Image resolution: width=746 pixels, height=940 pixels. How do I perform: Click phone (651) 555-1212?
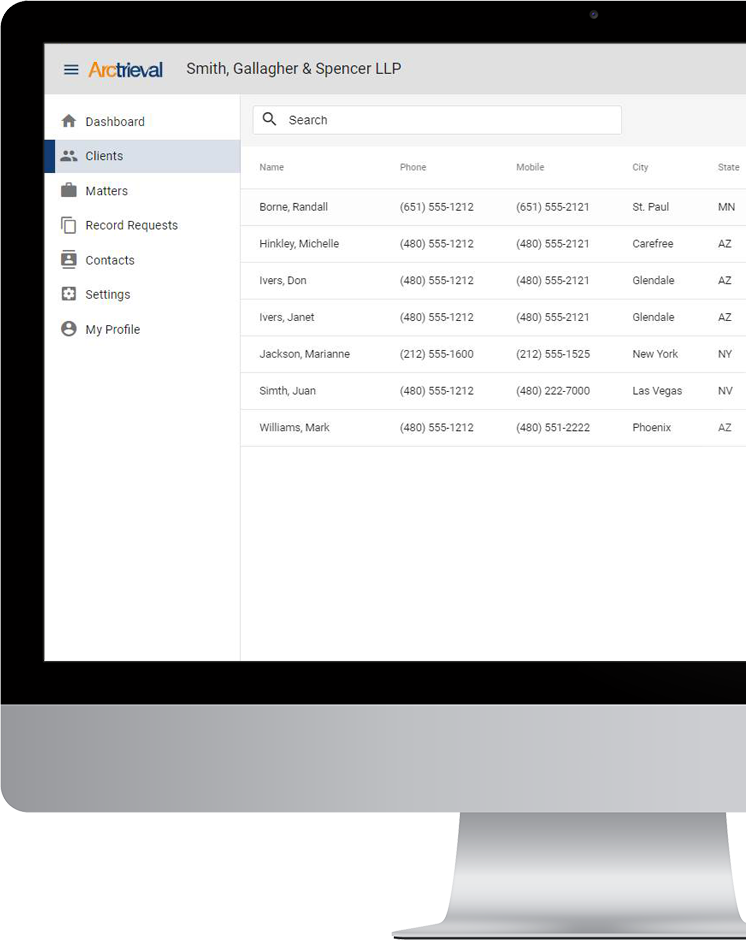[x=437, y=207]
